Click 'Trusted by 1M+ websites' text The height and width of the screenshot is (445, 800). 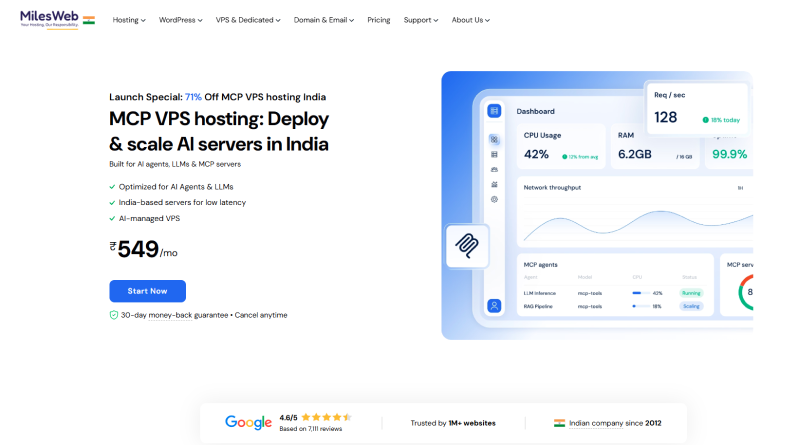click(x=453, y=423)
